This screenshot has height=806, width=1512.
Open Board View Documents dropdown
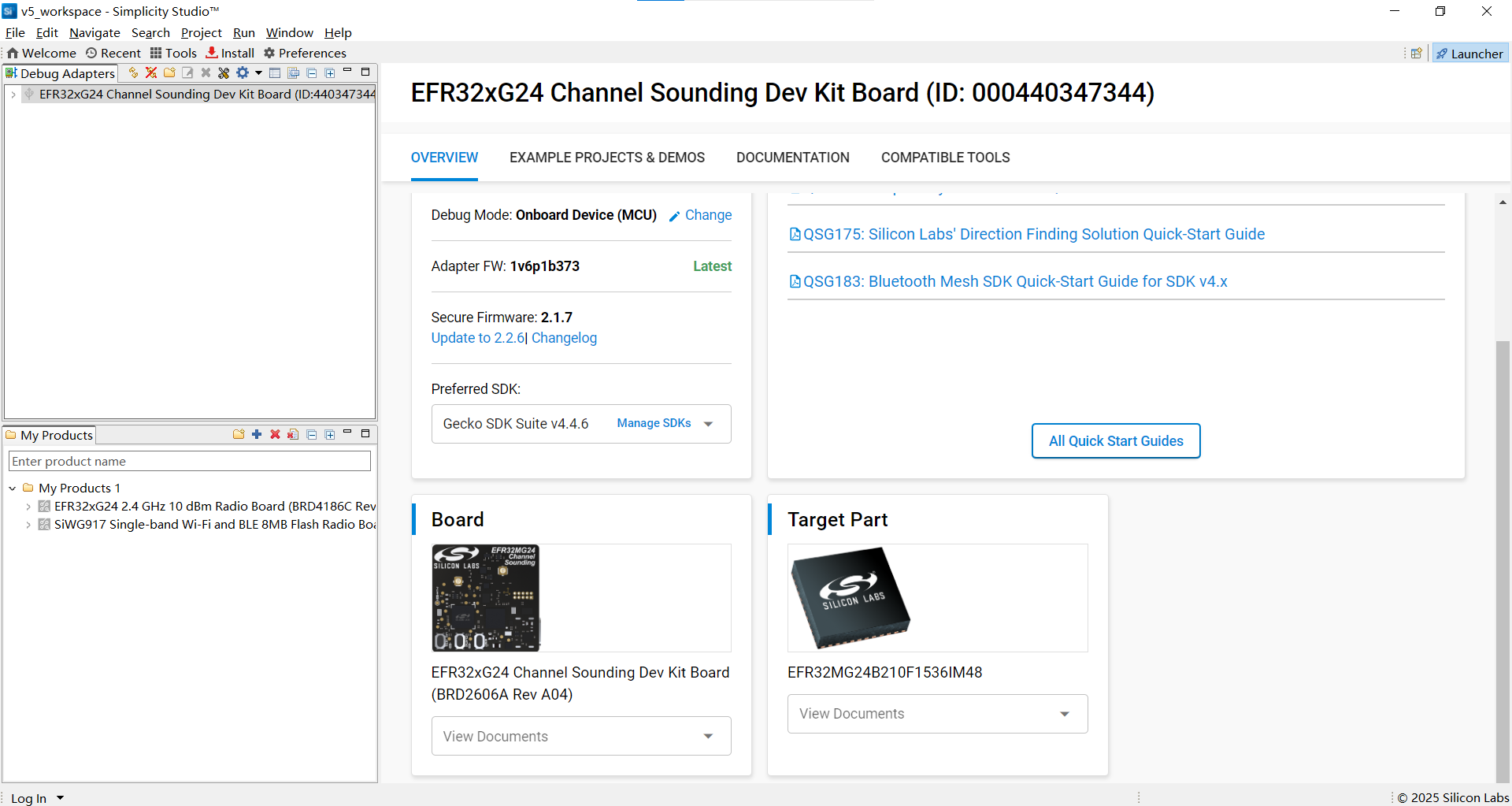click(581, 736)
